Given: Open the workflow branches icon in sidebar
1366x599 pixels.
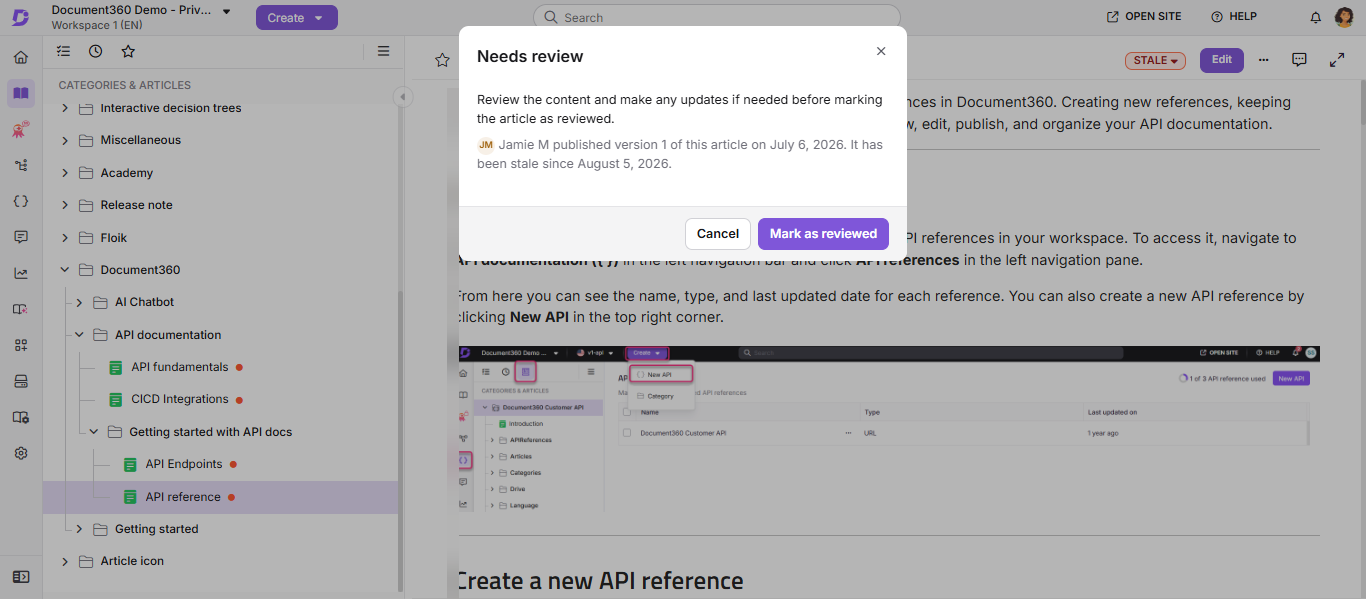Looking at the screenshot, I should 21,165.
